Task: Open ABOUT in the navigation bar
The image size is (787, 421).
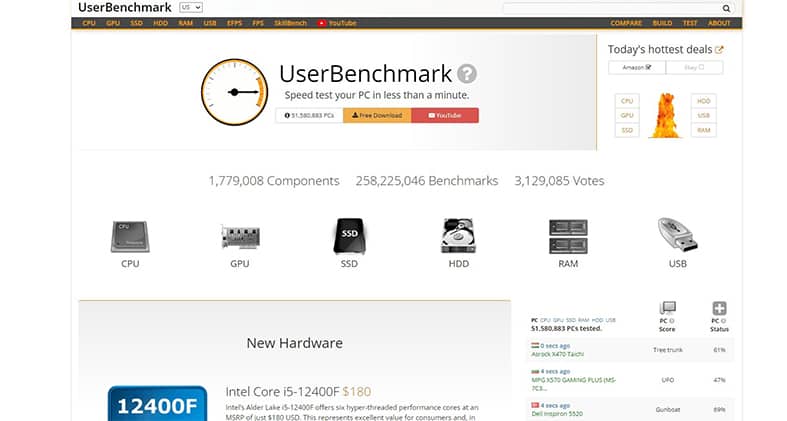Action: 719,23
